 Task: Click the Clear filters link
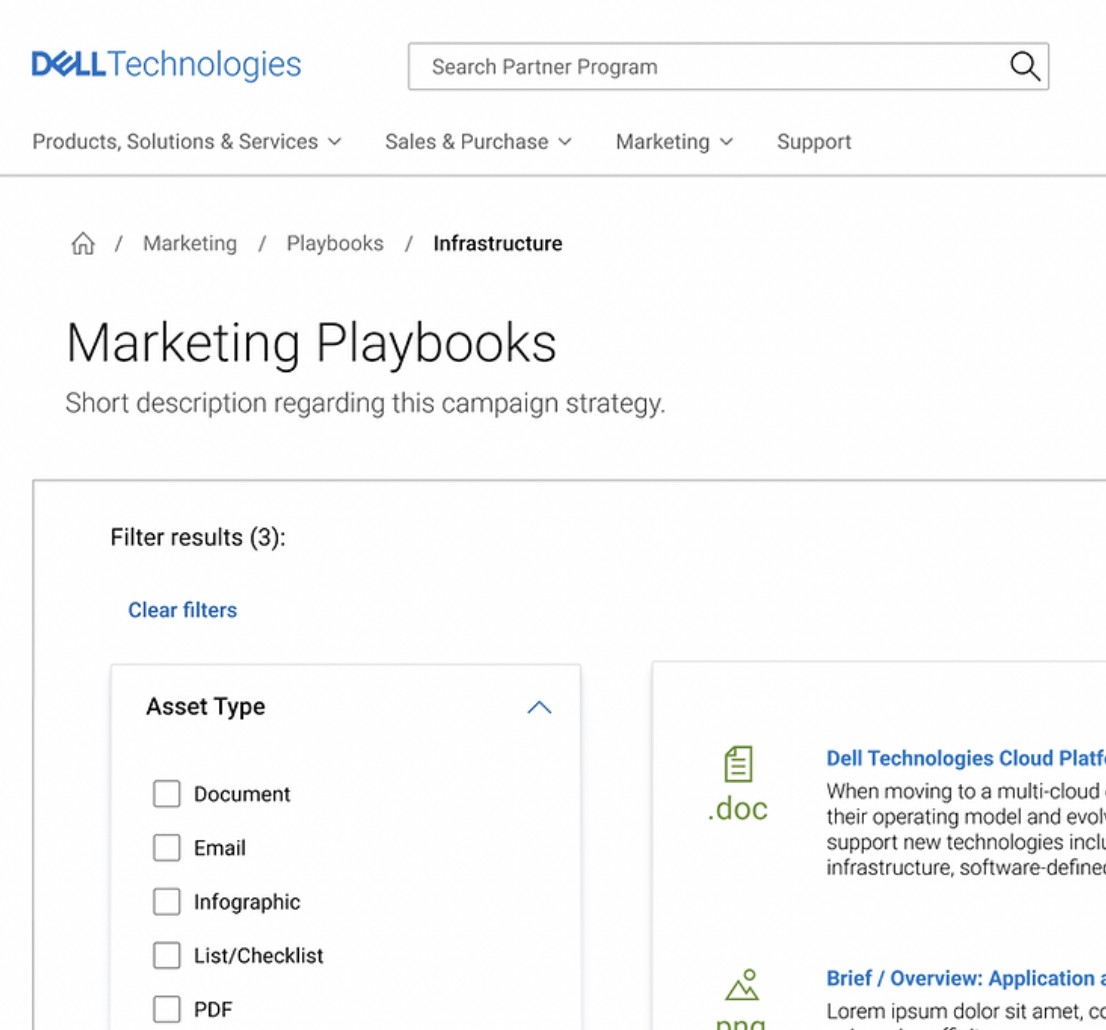pos(182,610)
